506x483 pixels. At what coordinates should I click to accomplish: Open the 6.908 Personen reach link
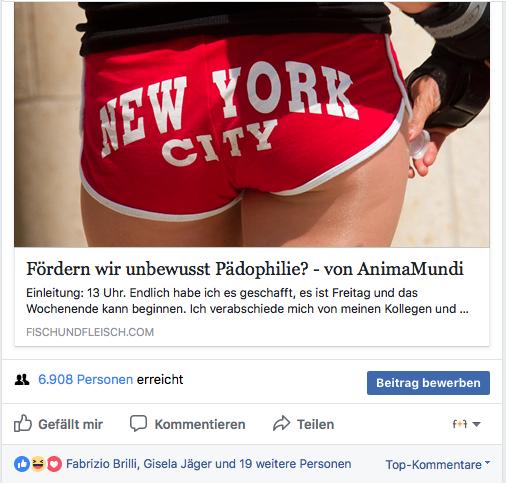tap(85, 379)
